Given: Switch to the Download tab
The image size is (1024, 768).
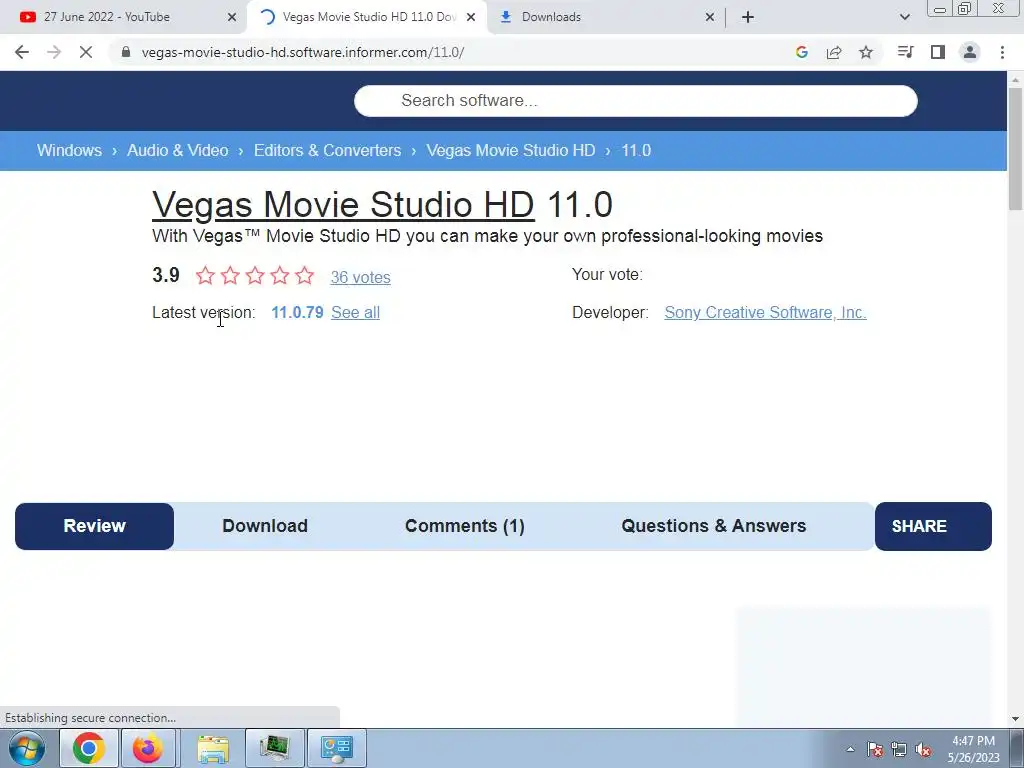Looking at the screenshot, I should (264, 526).
